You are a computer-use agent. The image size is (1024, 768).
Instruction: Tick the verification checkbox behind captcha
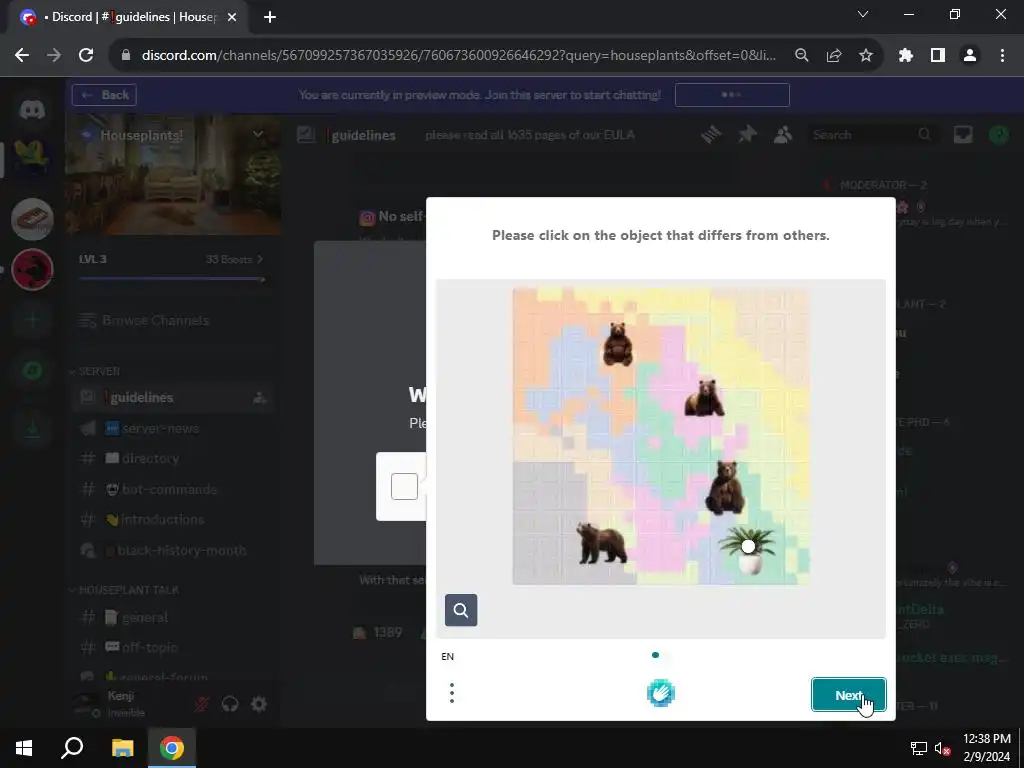pyautogui.click(x=404, y=487)
